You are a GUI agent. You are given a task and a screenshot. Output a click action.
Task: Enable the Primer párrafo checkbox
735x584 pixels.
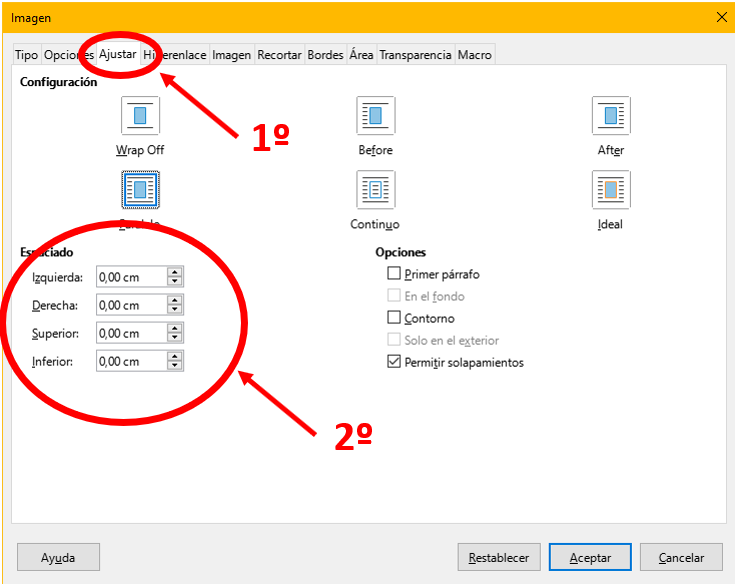[x=394, y=274]
